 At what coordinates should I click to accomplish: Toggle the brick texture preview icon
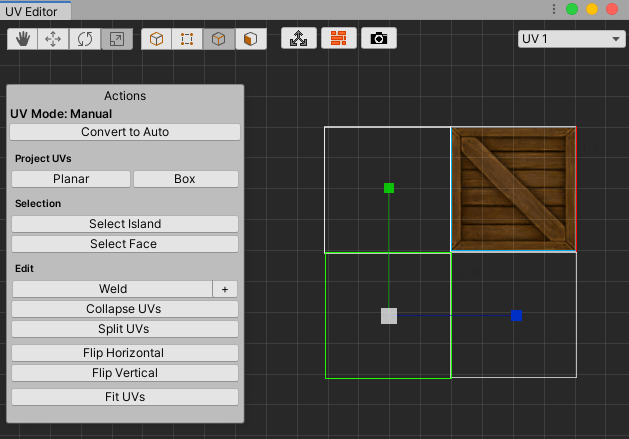tap(339, 39)
